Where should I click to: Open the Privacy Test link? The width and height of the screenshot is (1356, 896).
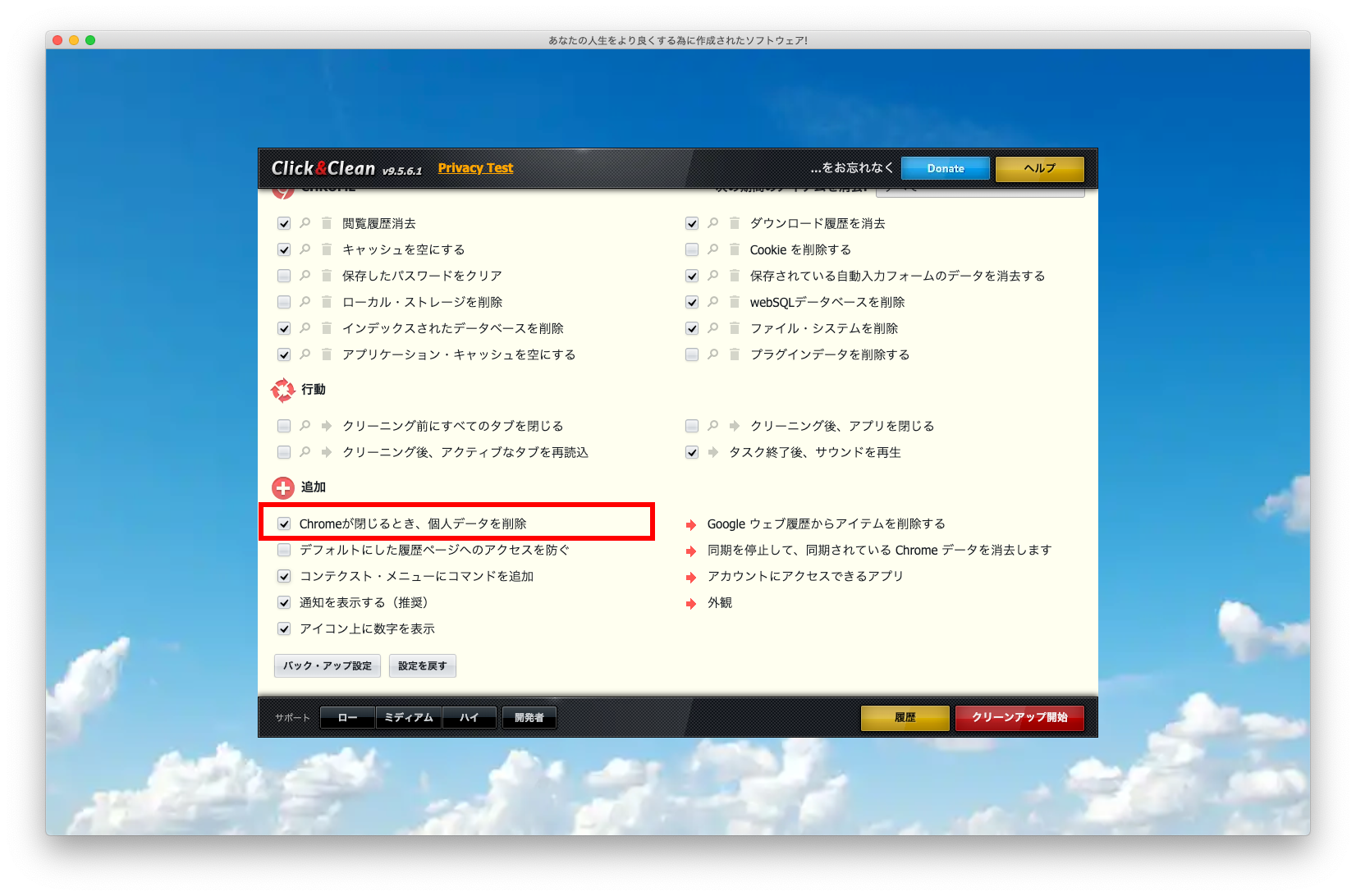475,168
